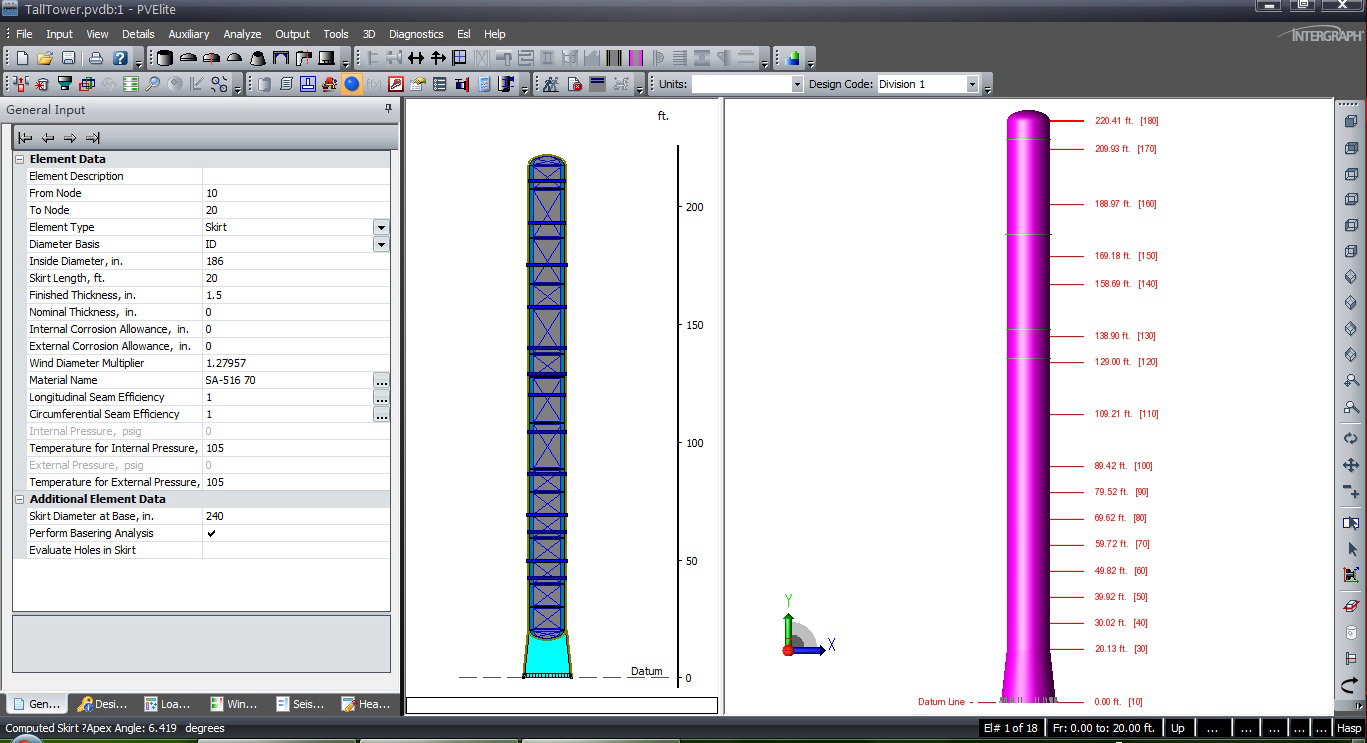Screen dimensions: 1367x743
Task: Open the Design Code dropdown
Action: 972,84
